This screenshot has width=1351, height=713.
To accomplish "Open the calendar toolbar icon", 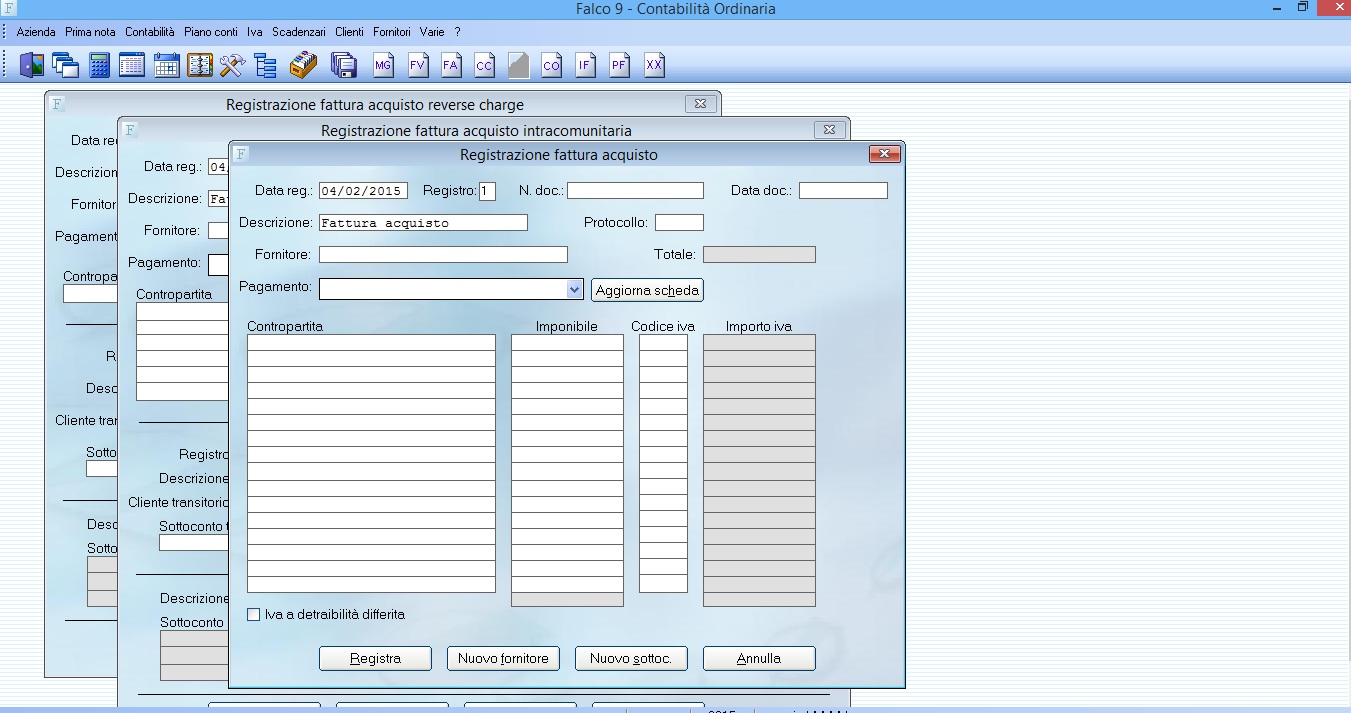I will tap(166, 65).
